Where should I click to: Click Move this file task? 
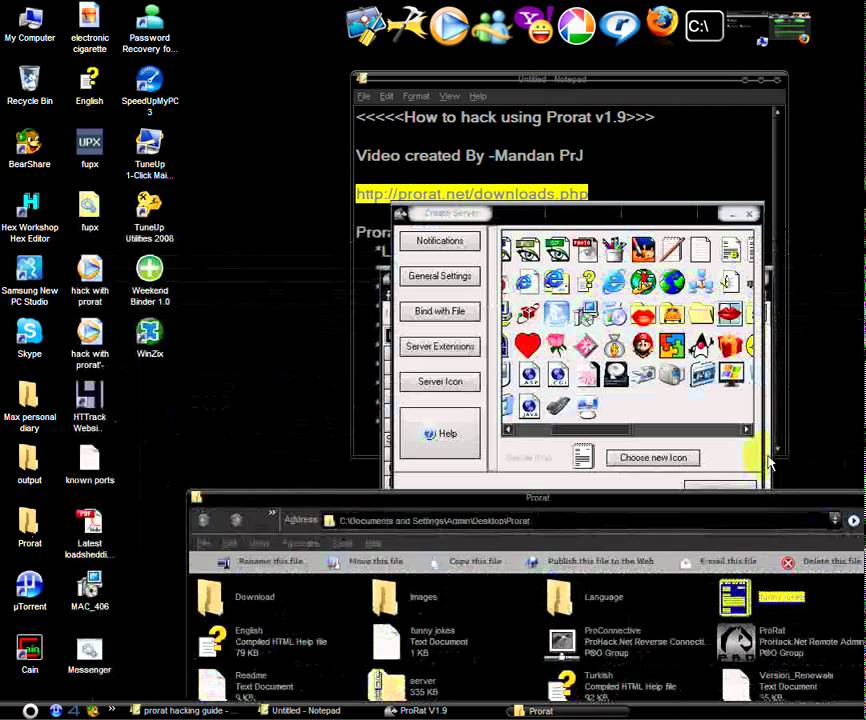(366, 562)
